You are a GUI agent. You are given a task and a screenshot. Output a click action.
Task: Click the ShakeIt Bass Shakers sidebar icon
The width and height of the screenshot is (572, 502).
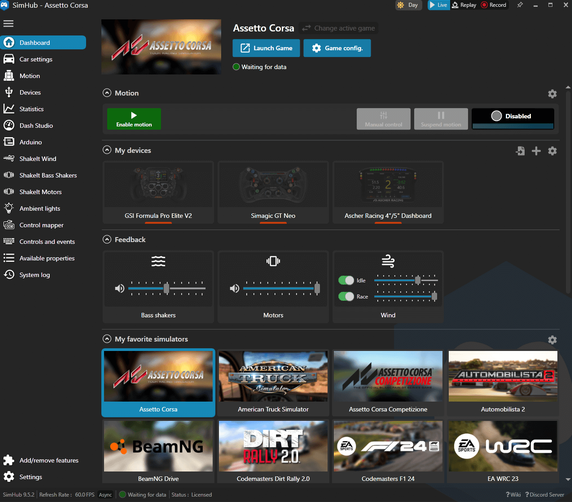[x=9, y=175]
